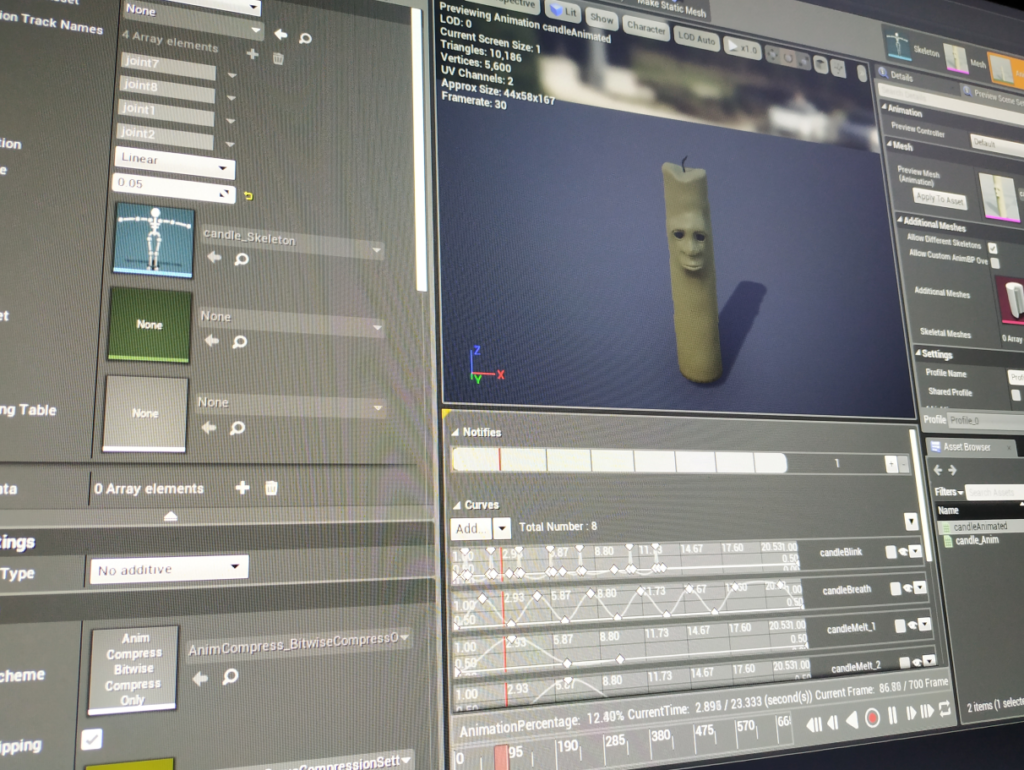Toggle the candleBlink curve checkbox

[891, 553]
